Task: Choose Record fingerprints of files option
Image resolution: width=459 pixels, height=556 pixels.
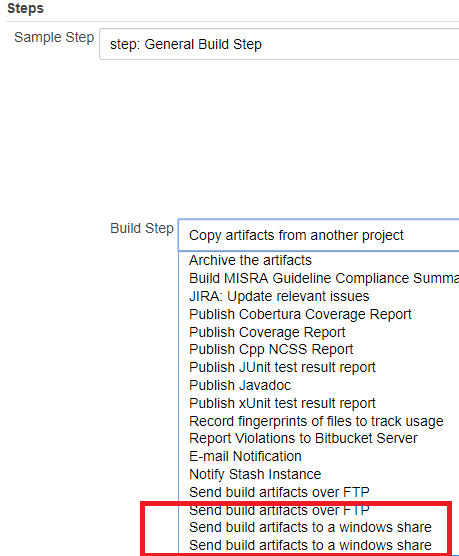Action: pos(319,421)
